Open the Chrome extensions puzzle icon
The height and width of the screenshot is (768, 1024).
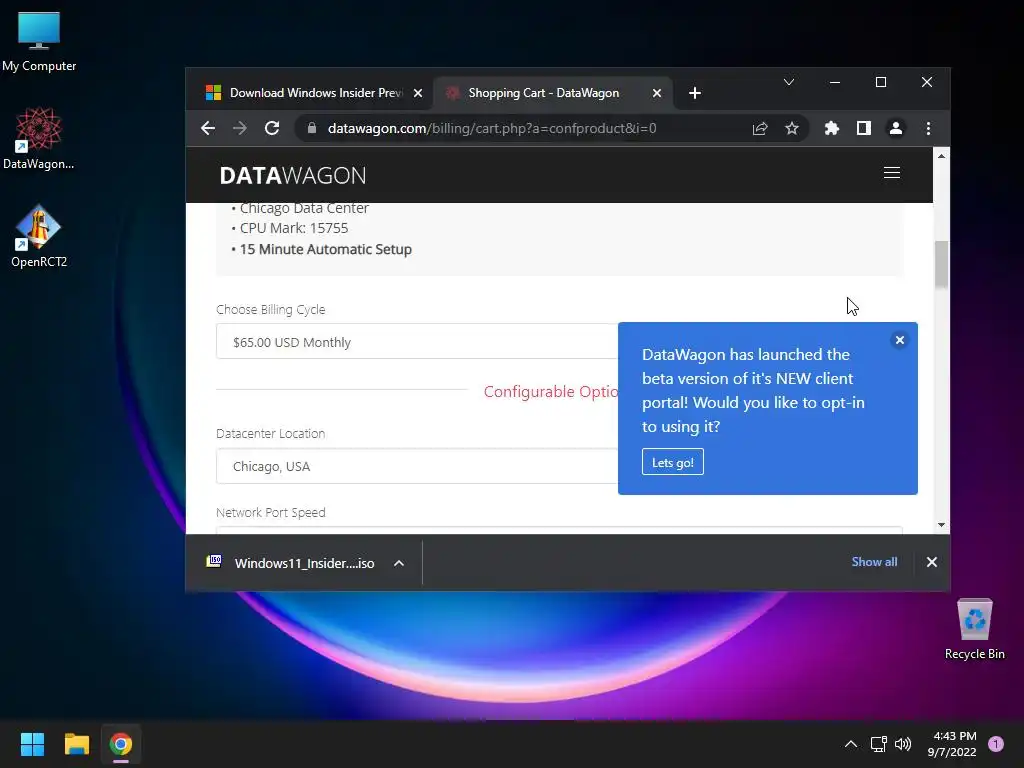(831, 129)
